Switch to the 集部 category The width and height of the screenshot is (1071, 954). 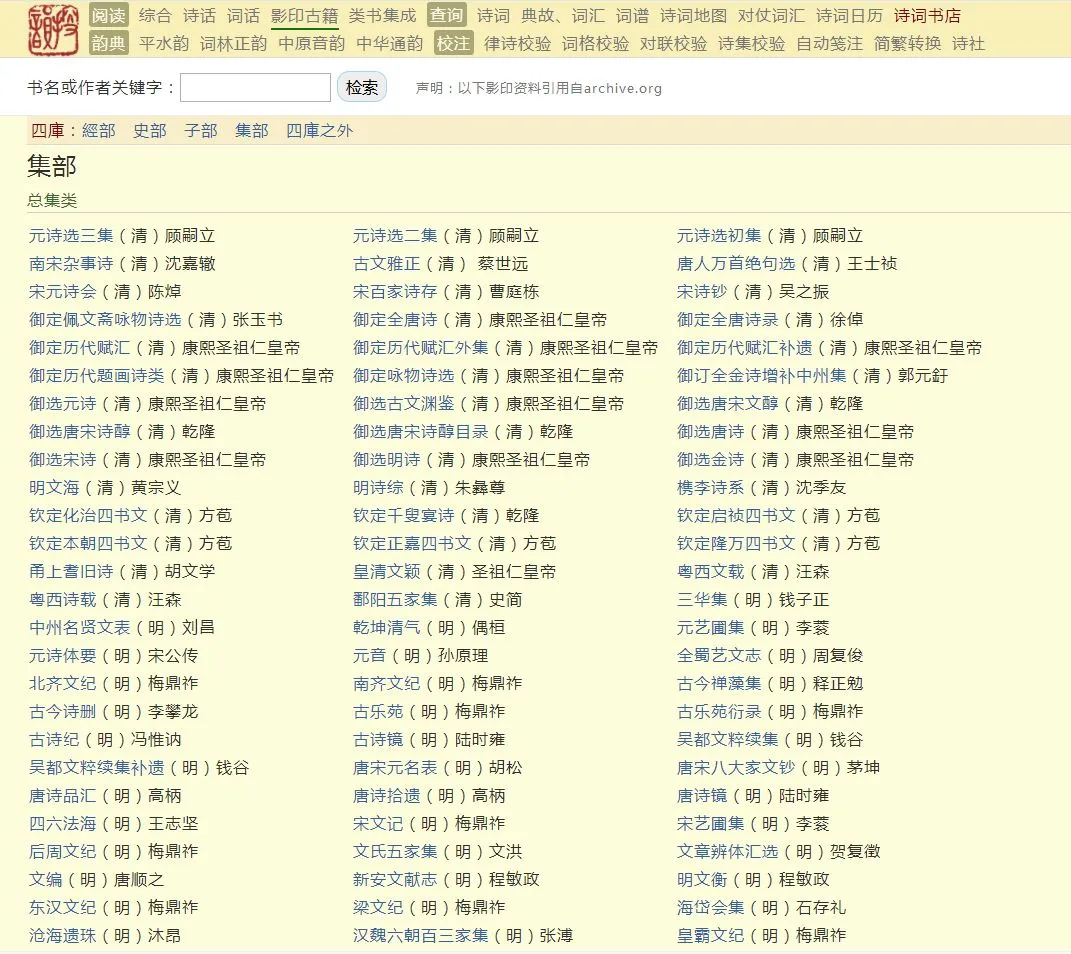click(x=251, y=130)
